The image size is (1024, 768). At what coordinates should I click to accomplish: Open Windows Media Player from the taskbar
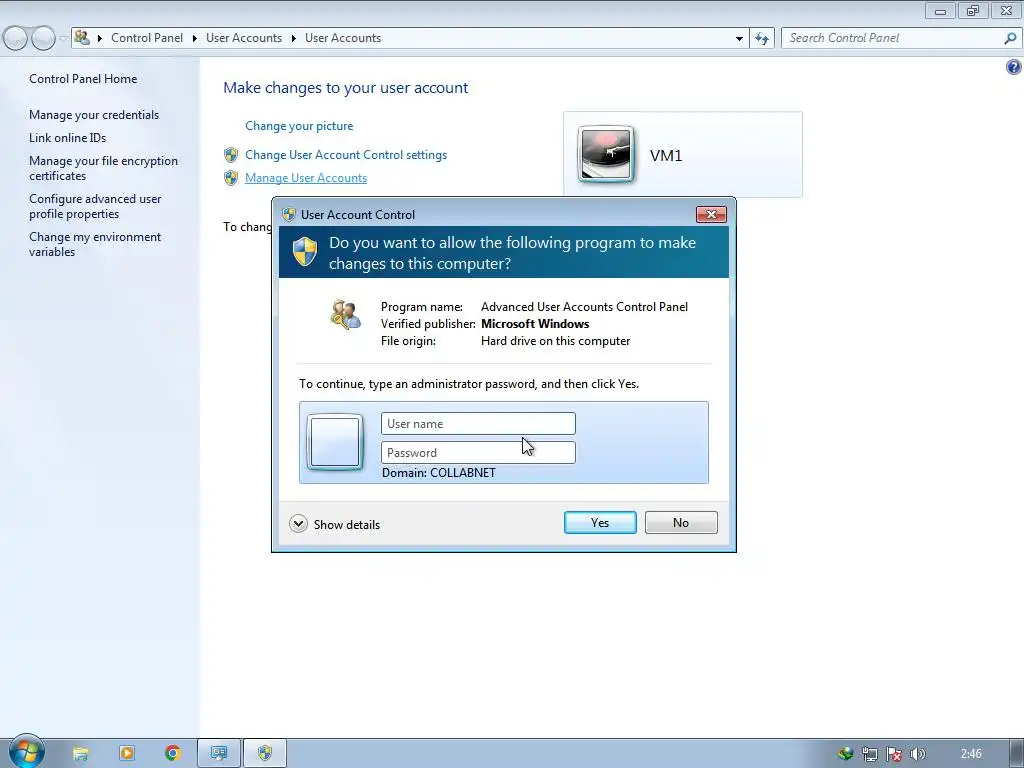point(127,753)
